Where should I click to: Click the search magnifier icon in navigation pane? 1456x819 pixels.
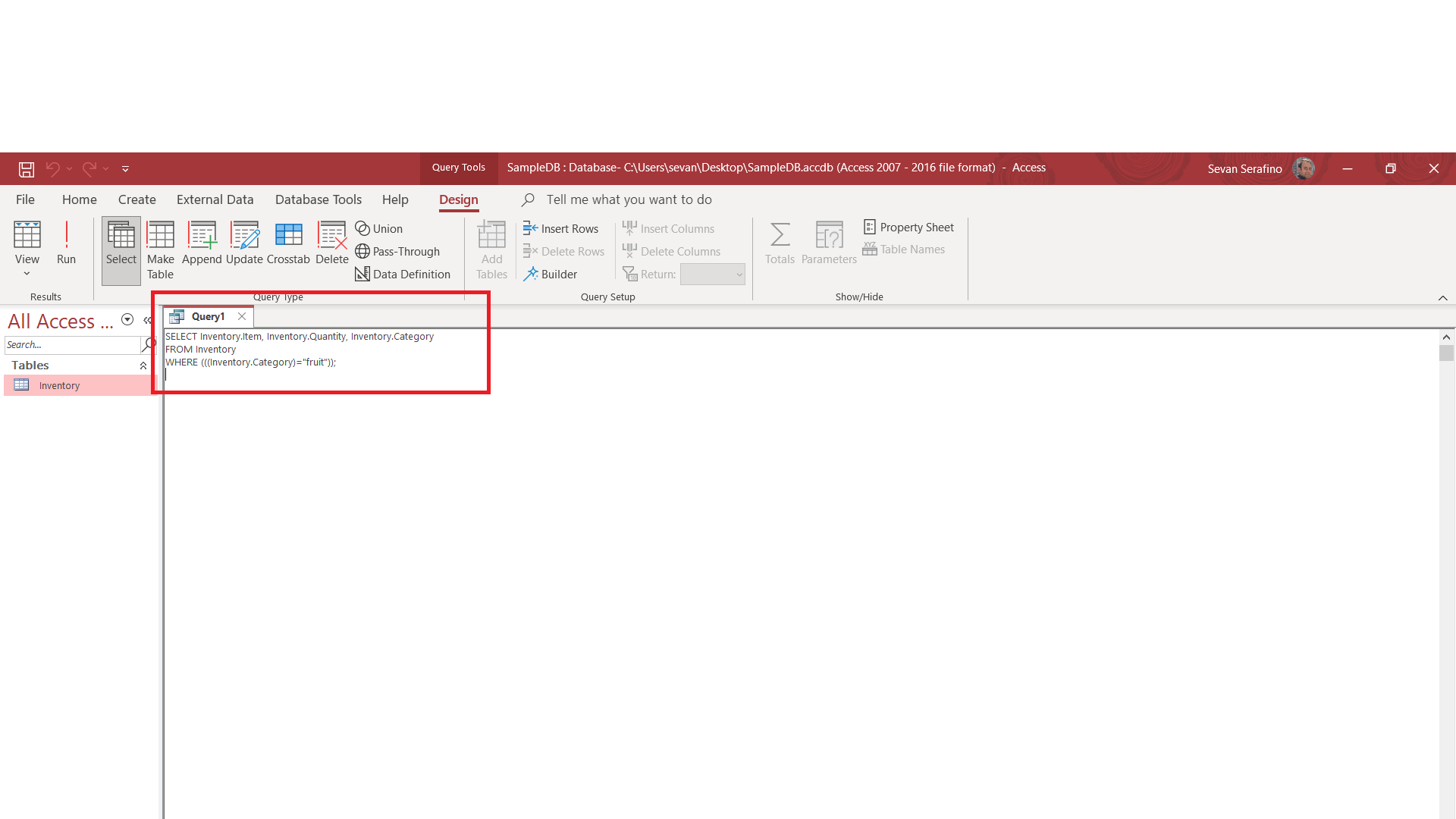coord(149,345)
